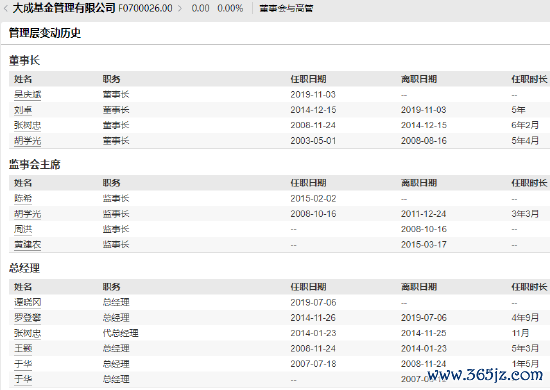
Task: Select the 2003-05-01 start date
Action: 313,141
